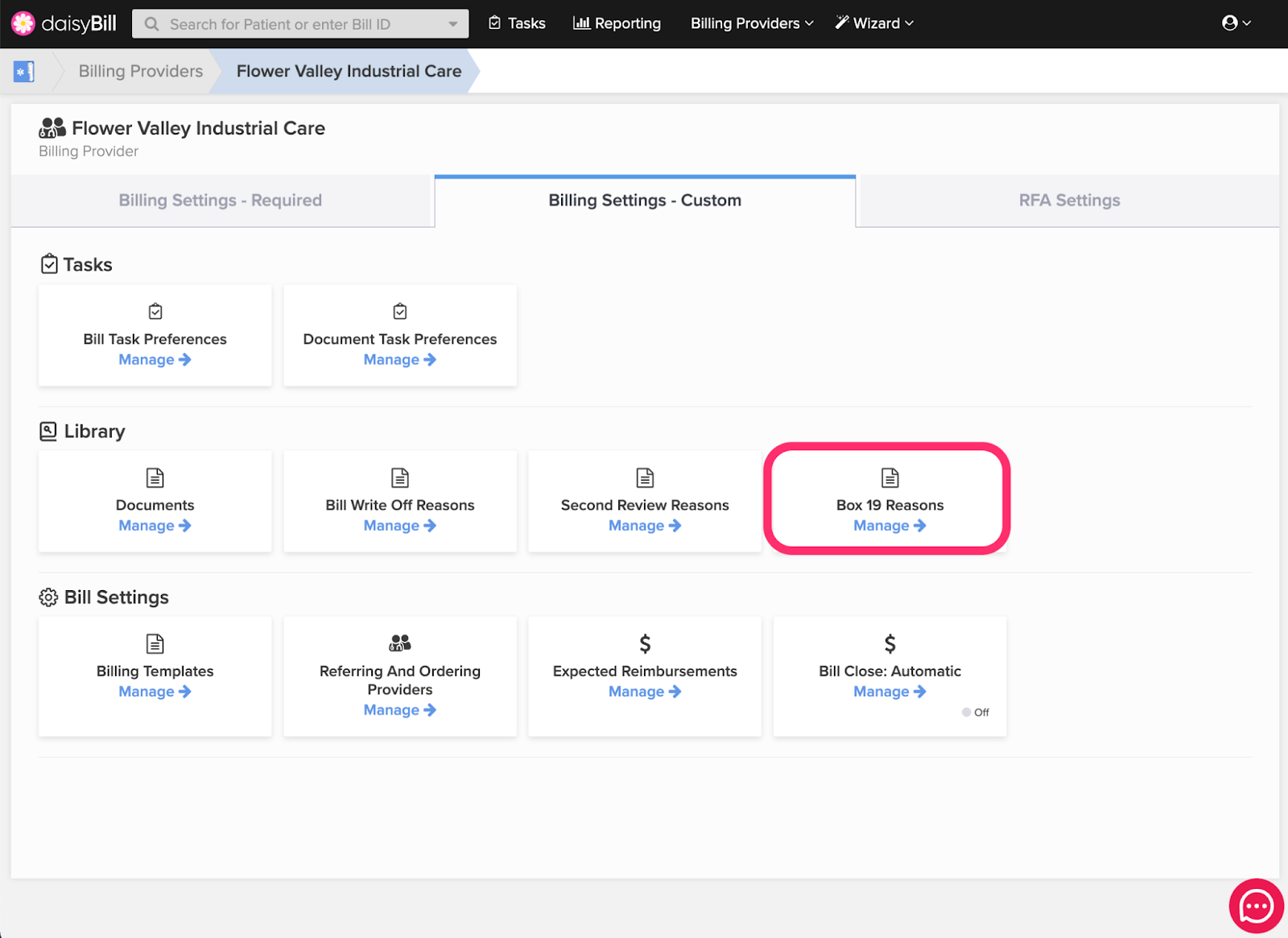Click the Billing Templates page icon
The image size is (1288, 938).
point(155,644)
